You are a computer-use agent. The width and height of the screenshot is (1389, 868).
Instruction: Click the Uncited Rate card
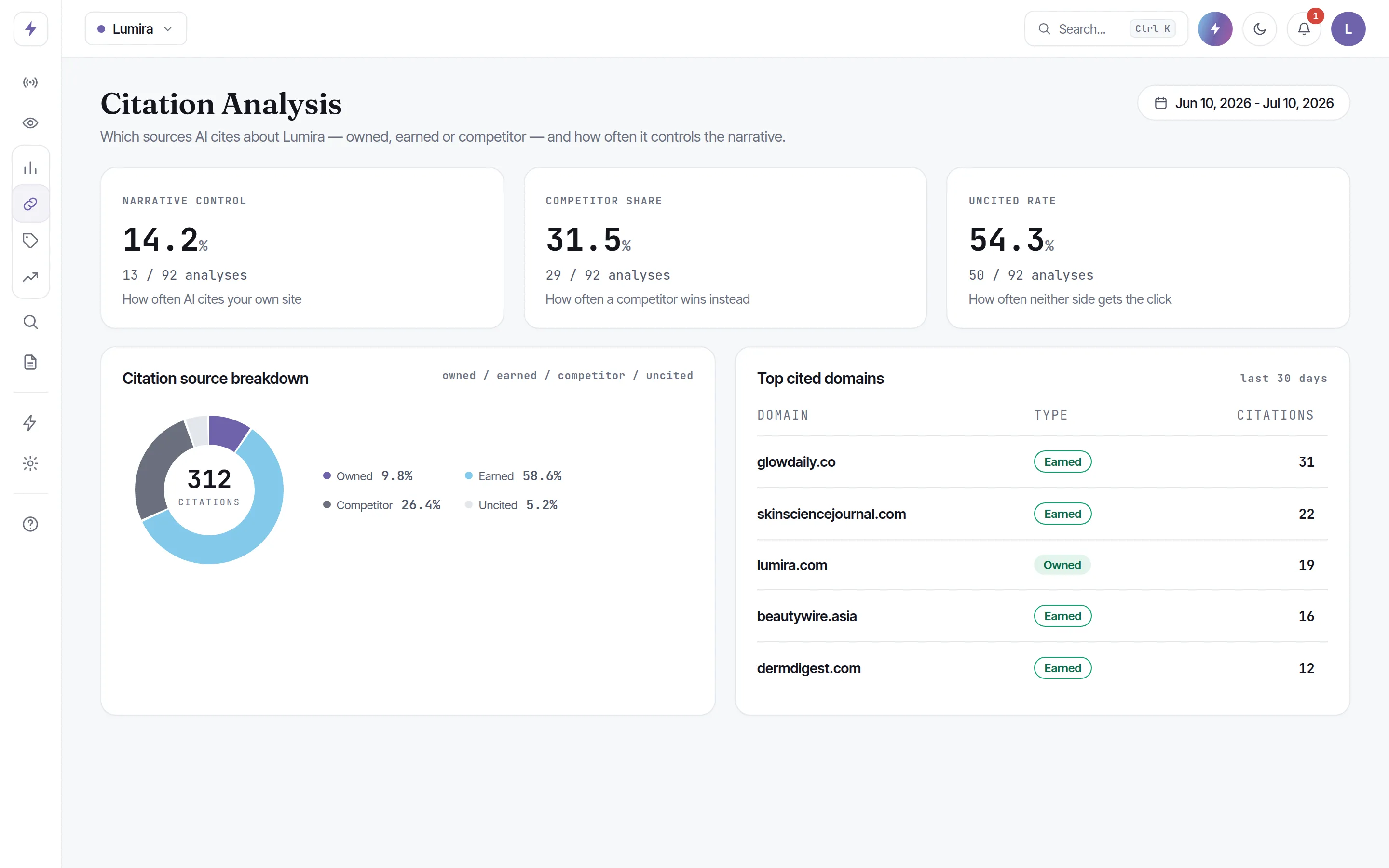1148,248
